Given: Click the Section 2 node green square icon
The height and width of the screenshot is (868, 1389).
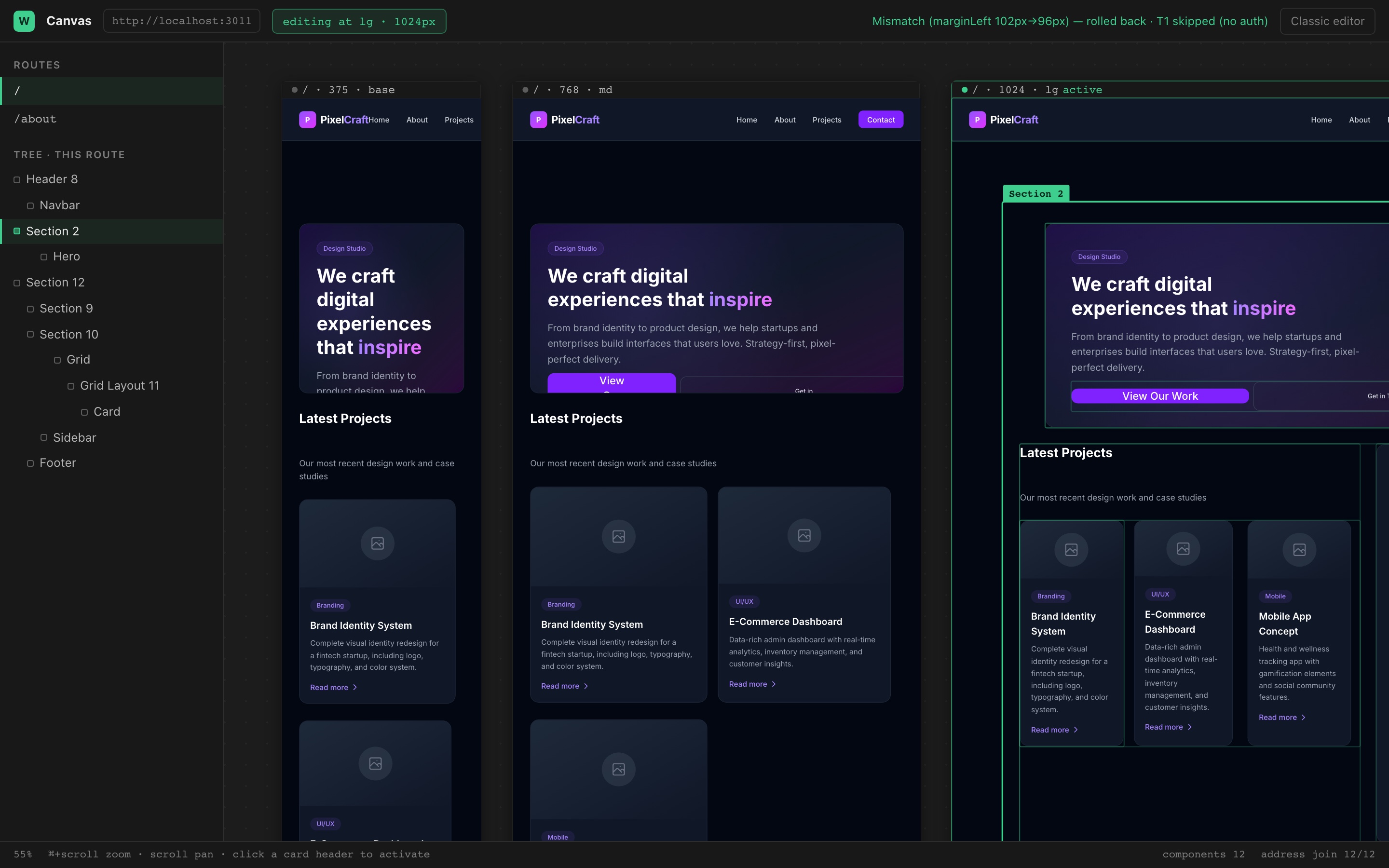Looking at the screenshot, I should (17, 231).
